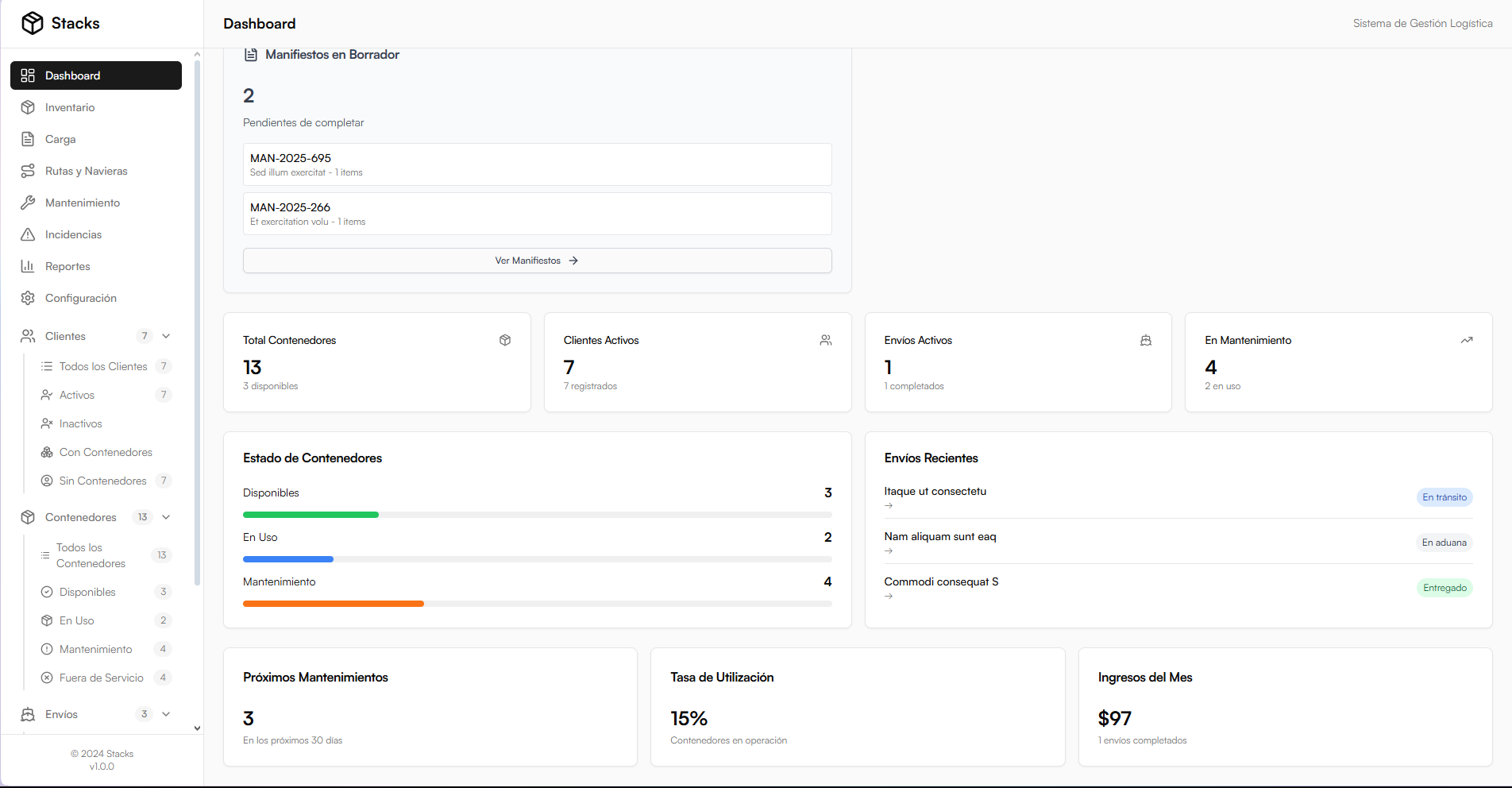Collapse the Contenedores sidebar section
The height and width of the screenshot is (788, 1512).
pos(166,517)
